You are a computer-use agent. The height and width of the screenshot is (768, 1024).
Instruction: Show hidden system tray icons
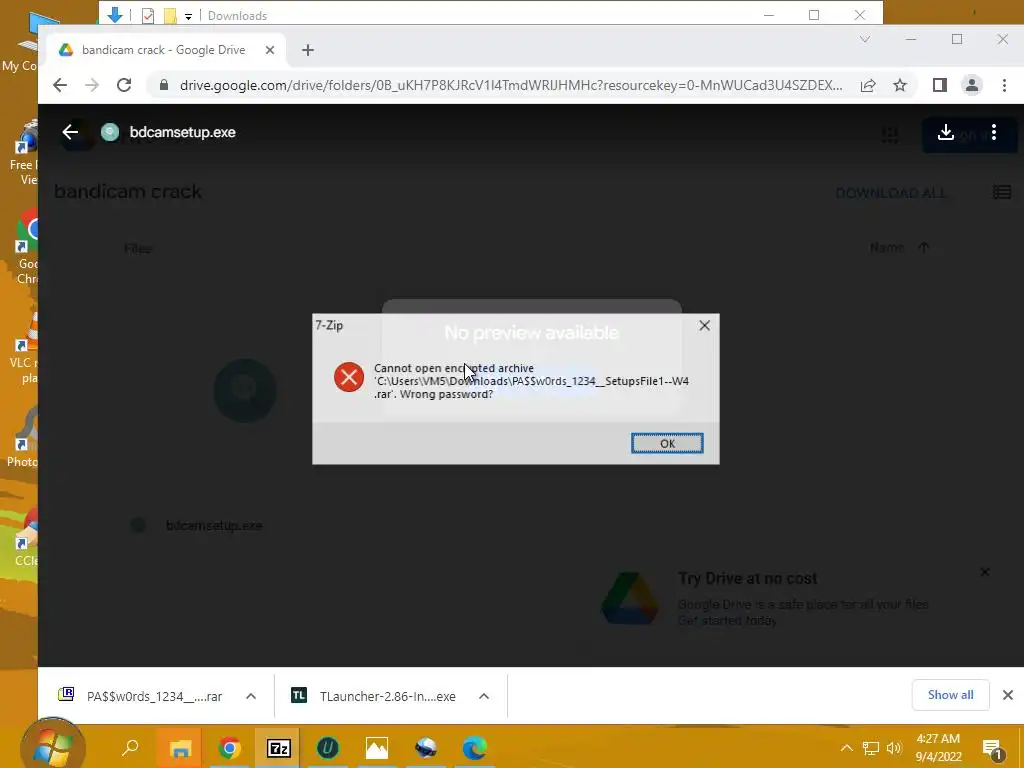[x=846, y=748]
